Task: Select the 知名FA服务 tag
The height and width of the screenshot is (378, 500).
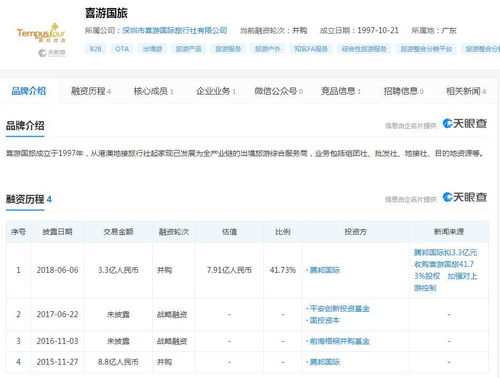Action: (311, 49)
